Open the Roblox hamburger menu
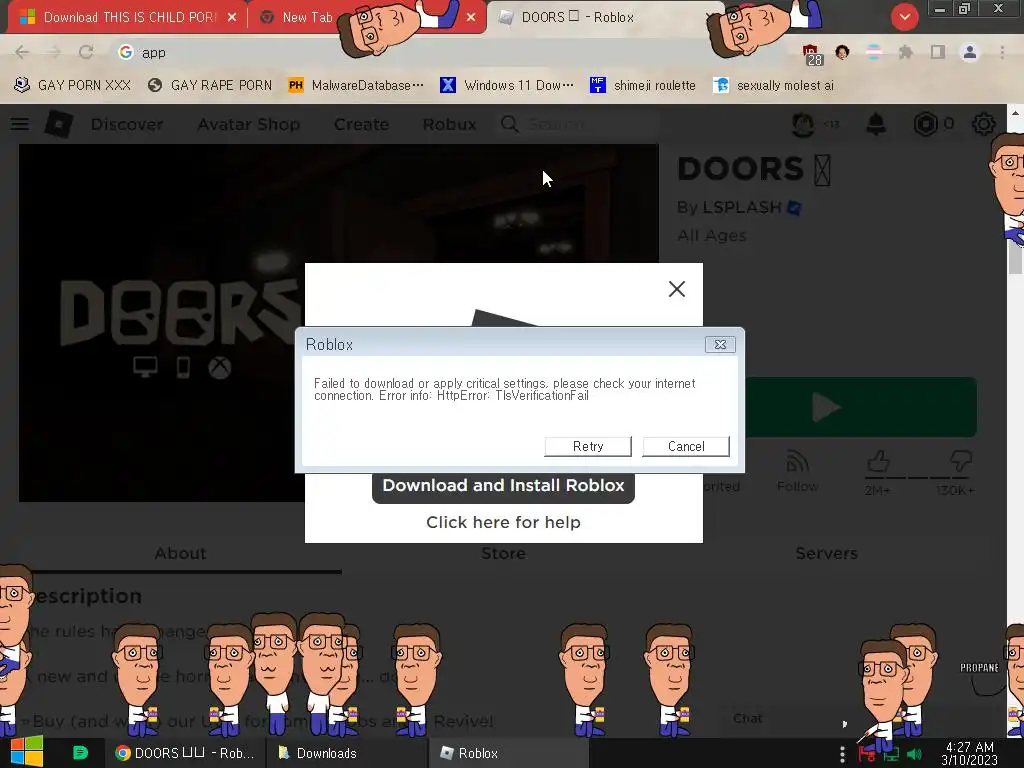This screenshot has height=768, width=1024. (x=20, y=123)
